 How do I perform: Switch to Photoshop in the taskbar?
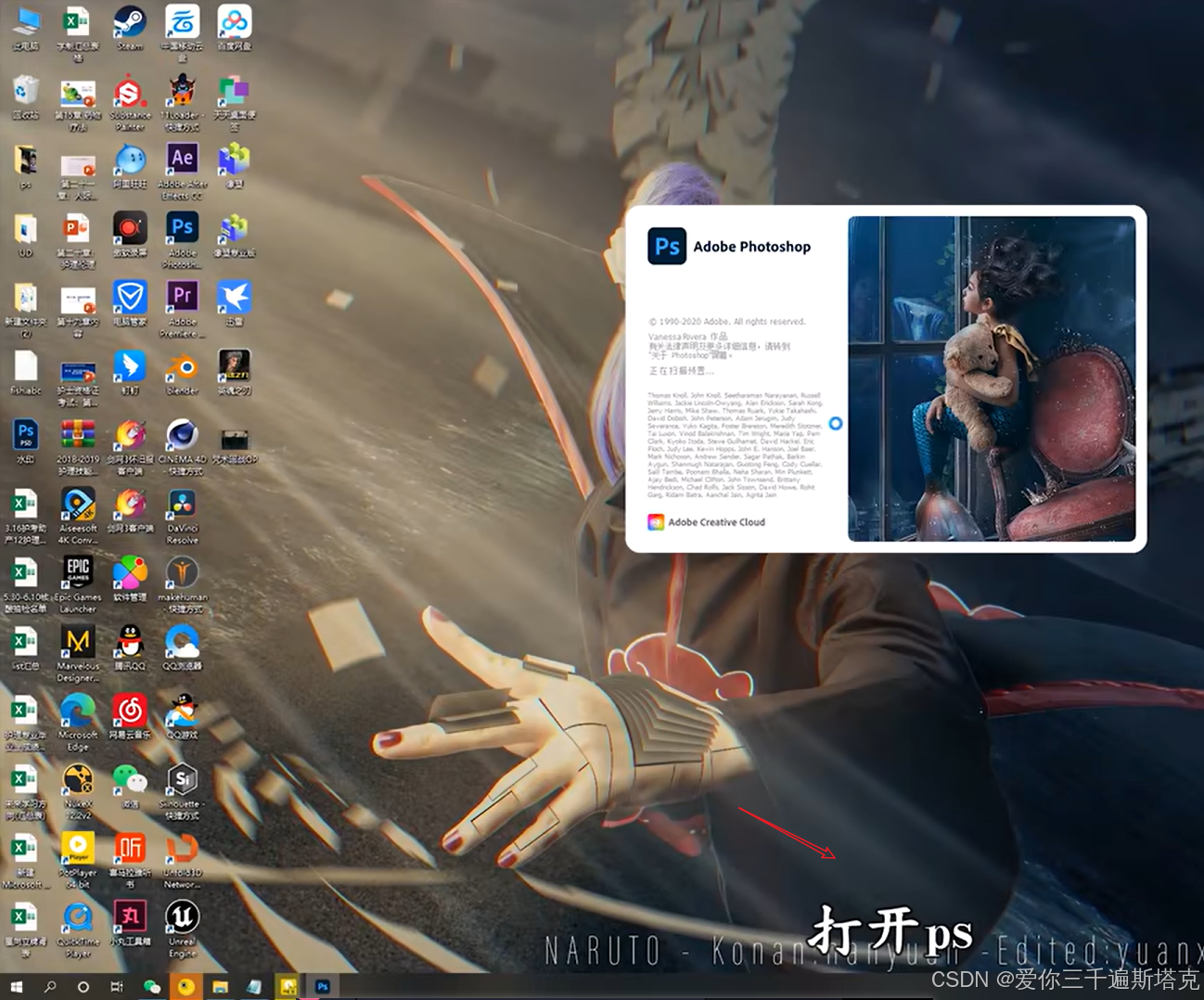tap(322, 986)
